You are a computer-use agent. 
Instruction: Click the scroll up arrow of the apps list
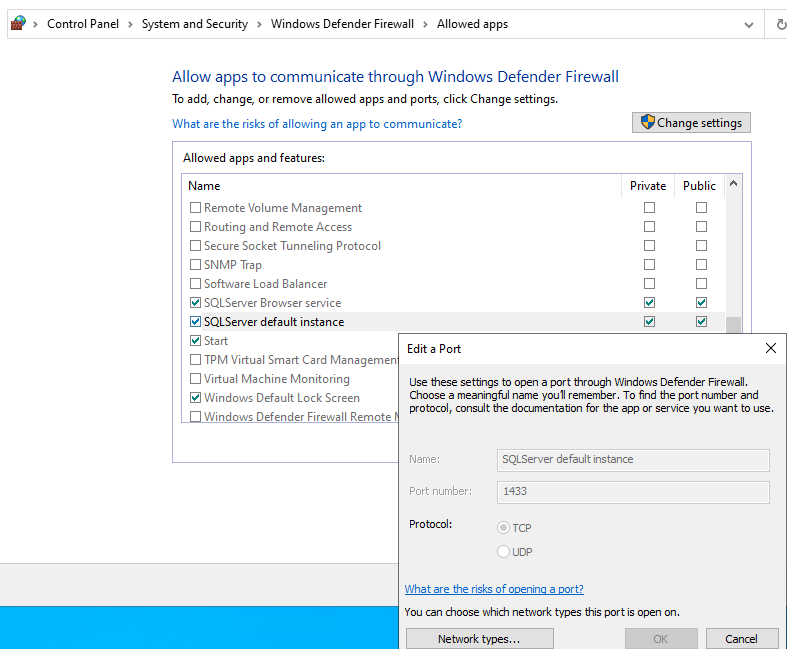coord(733,184)
